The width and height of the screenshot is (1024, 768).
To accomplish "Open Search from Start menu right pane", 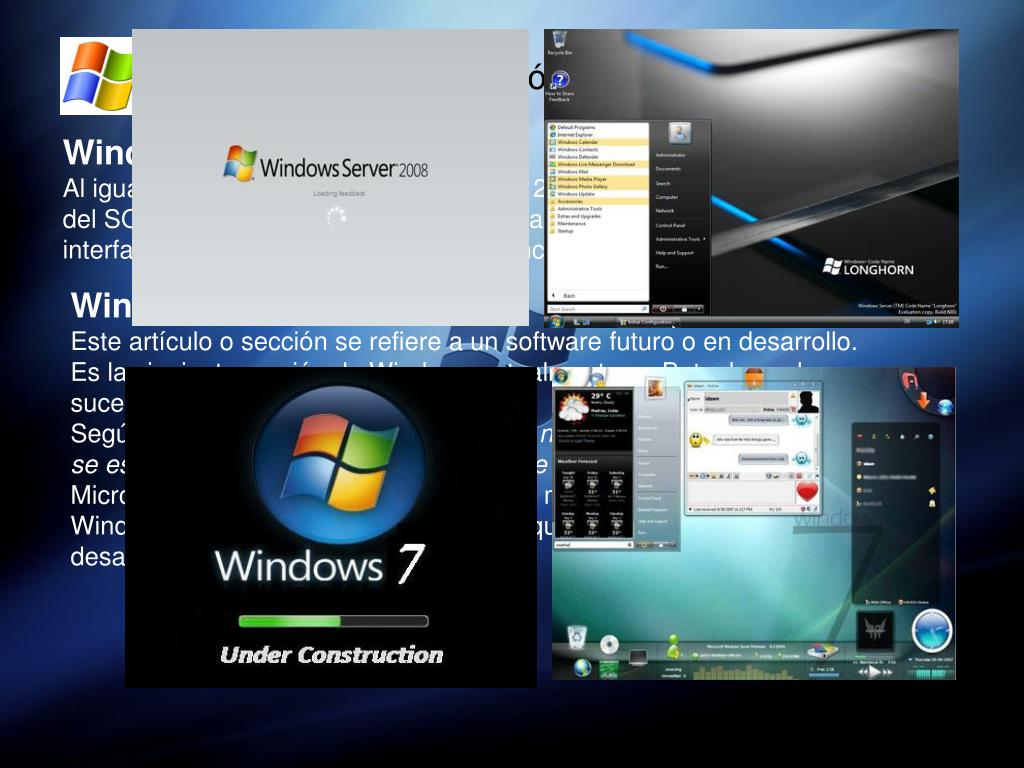I will tap(663, 184).
